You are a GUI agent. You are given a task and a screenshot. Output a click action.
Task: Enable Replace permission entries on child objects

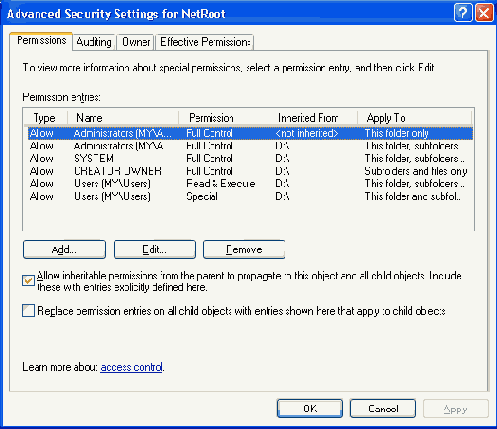tap(28, 311)
